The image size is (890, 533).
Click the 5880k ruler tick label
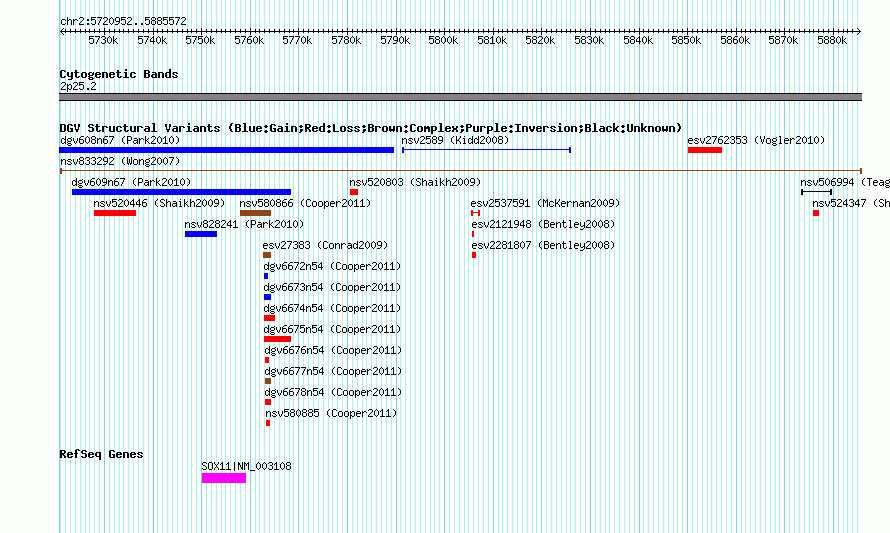click(832, 40)
